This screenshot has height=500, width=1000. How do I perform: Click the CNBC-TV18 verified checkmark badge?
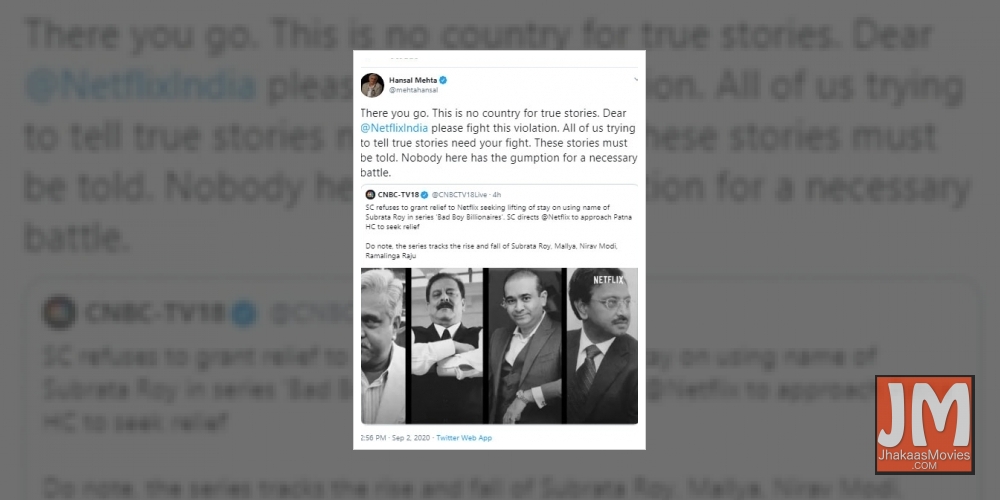pos(425,195)
